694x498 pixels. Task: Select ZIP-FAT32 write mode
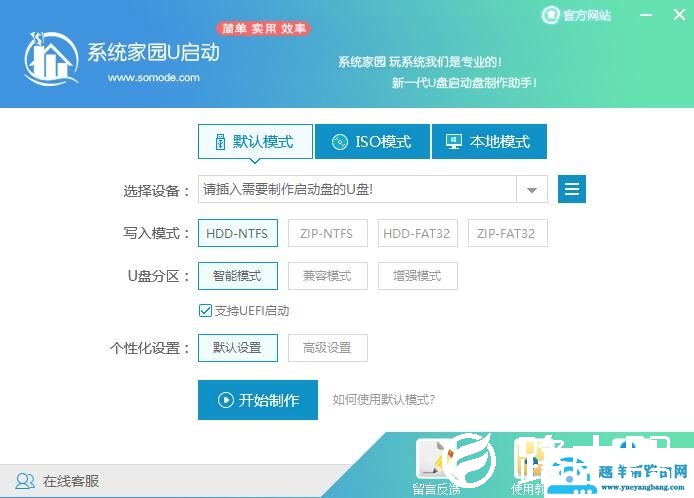click(508, 233)
